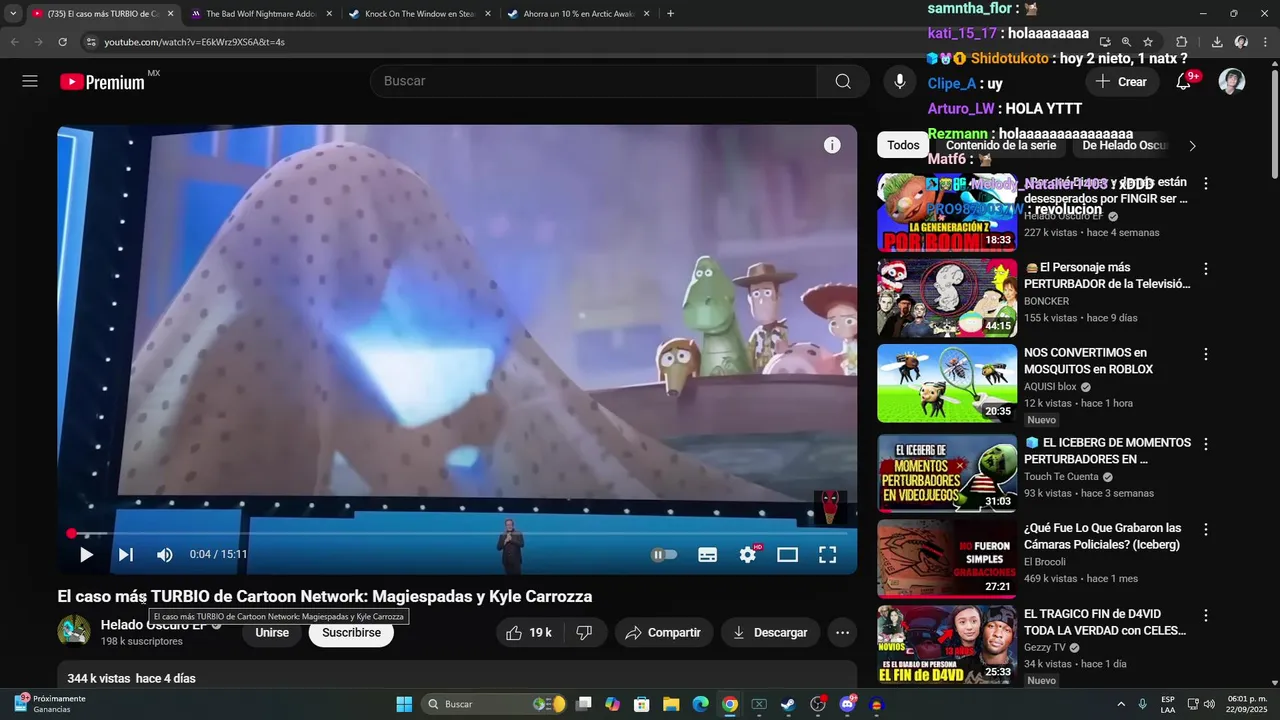Open the 44:15 Personaje PERTURBADOR thumbnail
The image size is (1280, 720).
pyautogui.click(x=947, y=298)
